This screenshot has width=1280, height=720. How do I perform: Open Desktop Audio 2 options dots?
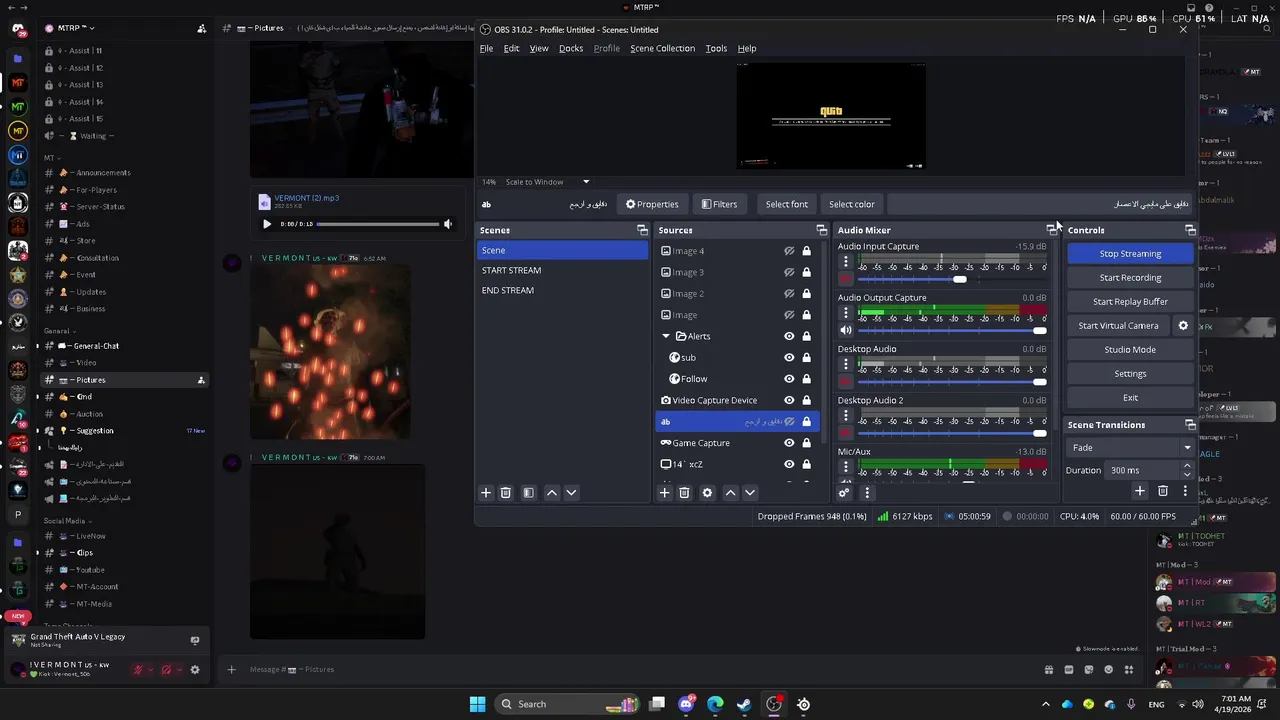pyautogui.click(x=845, y=416)
